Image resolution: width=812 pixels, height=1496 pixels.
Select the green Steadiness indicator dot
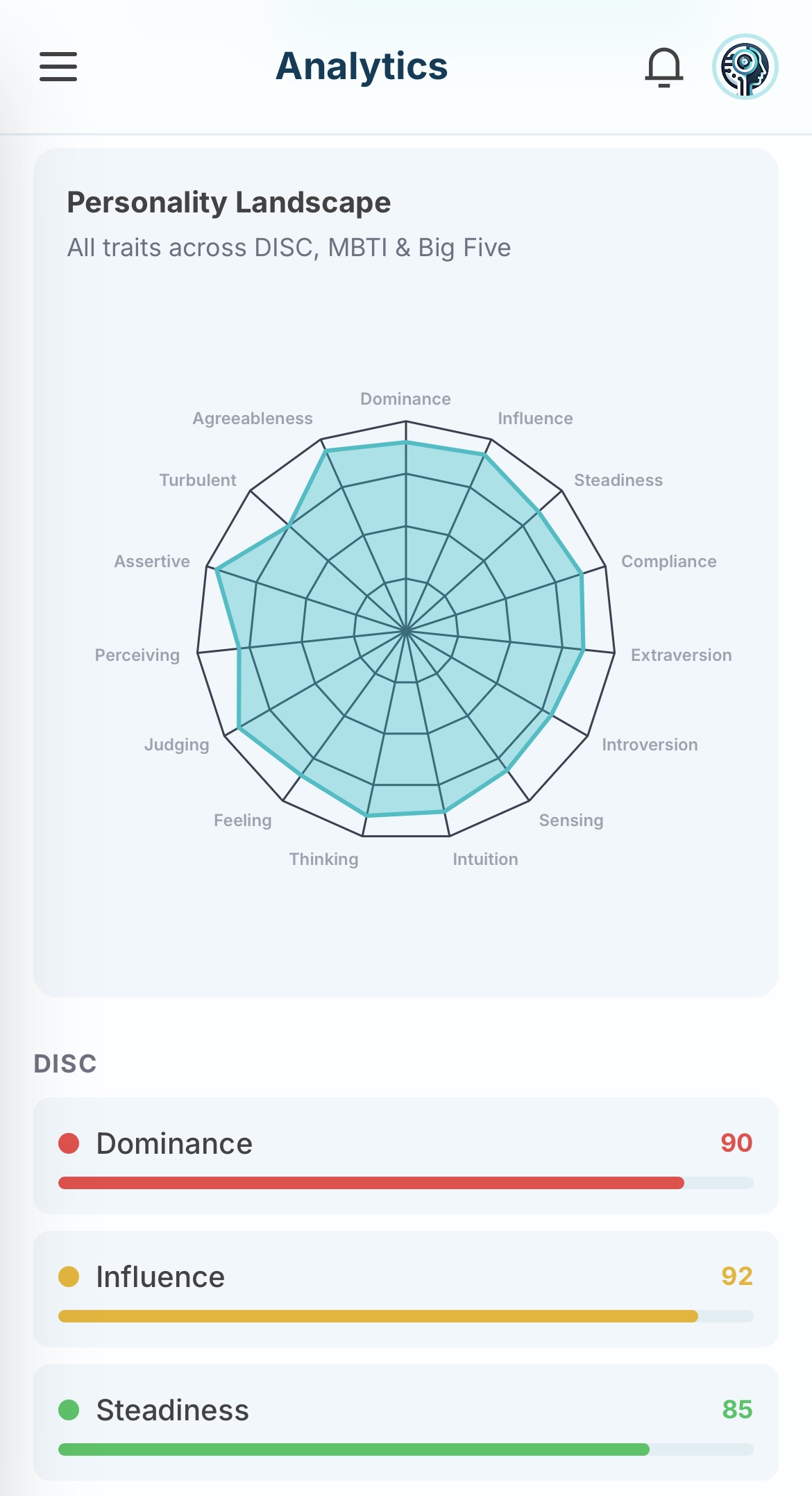click(x=68, y=1410)
